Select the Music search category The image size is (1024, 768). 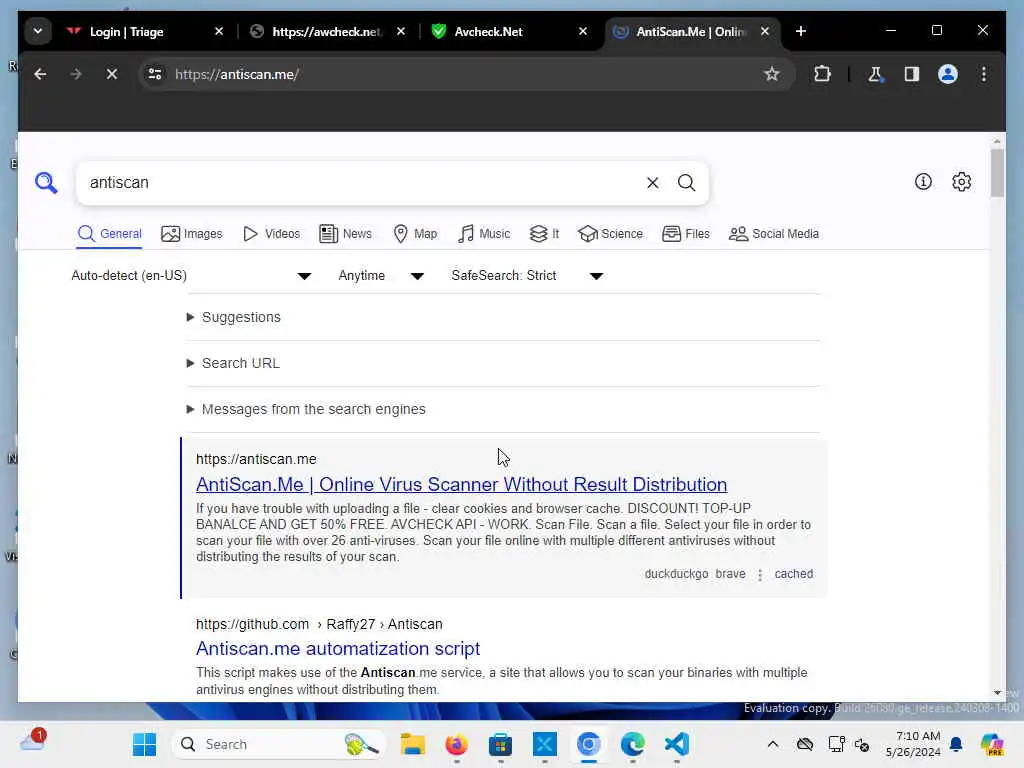coord(483,234)
